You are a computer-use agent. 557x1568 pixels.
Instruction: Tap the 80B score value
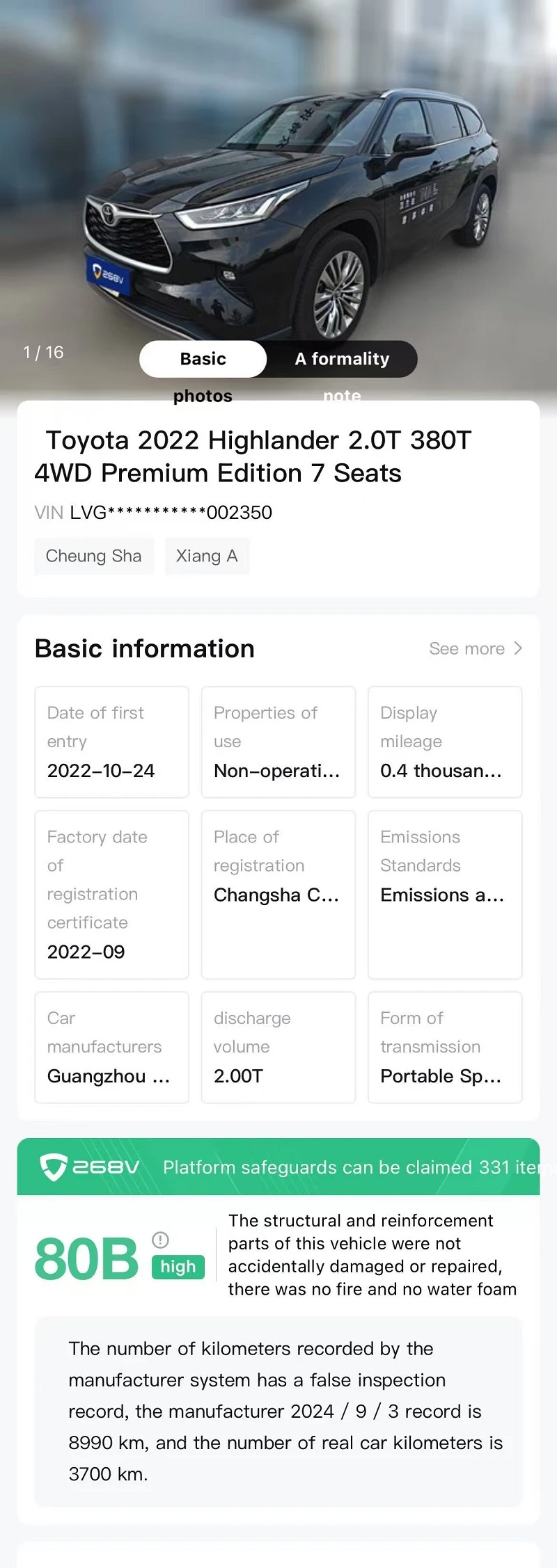(87, 1259)
